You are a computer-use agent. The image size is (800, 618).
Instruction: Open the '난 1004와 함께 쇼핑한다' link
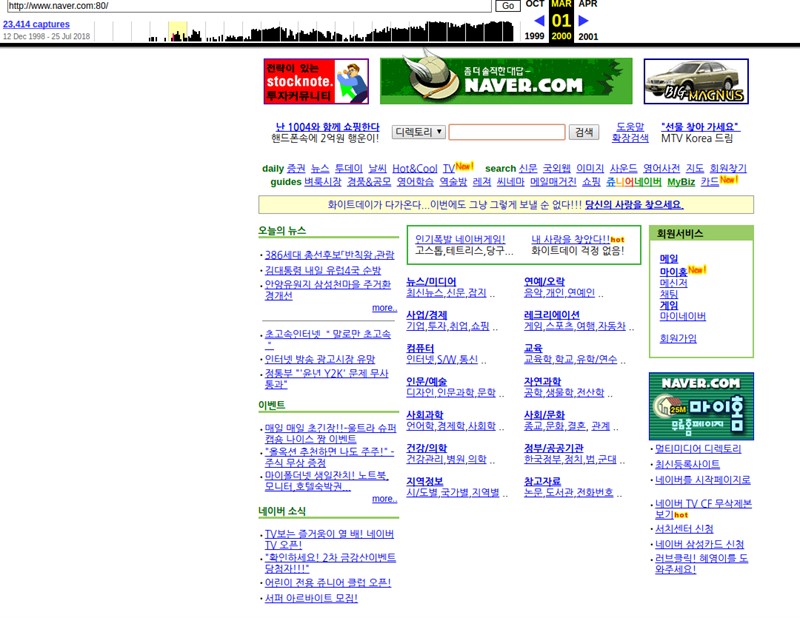pyautogui.click(x=328, y=127)
